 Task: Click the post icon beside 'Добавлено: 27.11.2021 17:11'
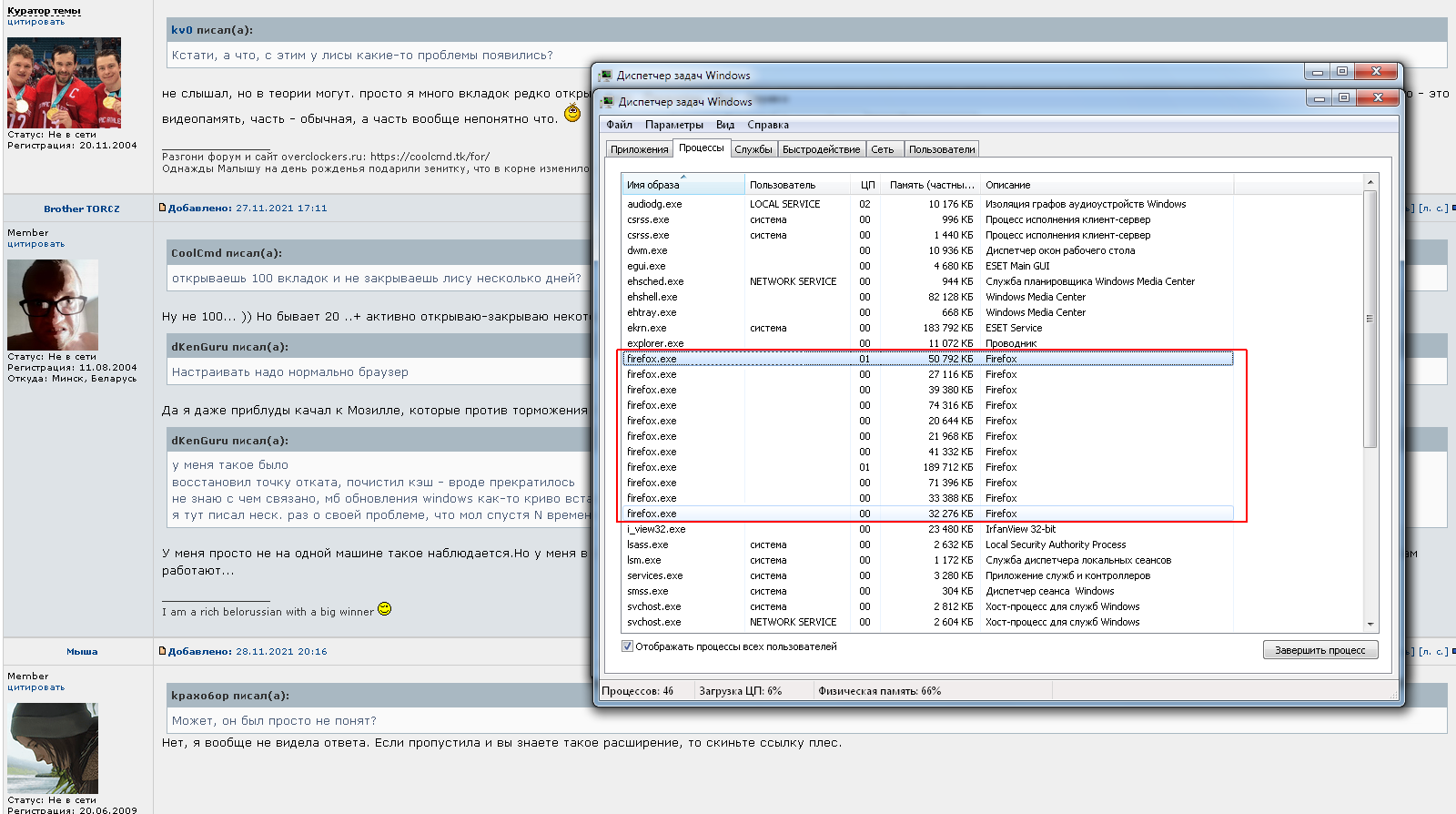[162, 208]
